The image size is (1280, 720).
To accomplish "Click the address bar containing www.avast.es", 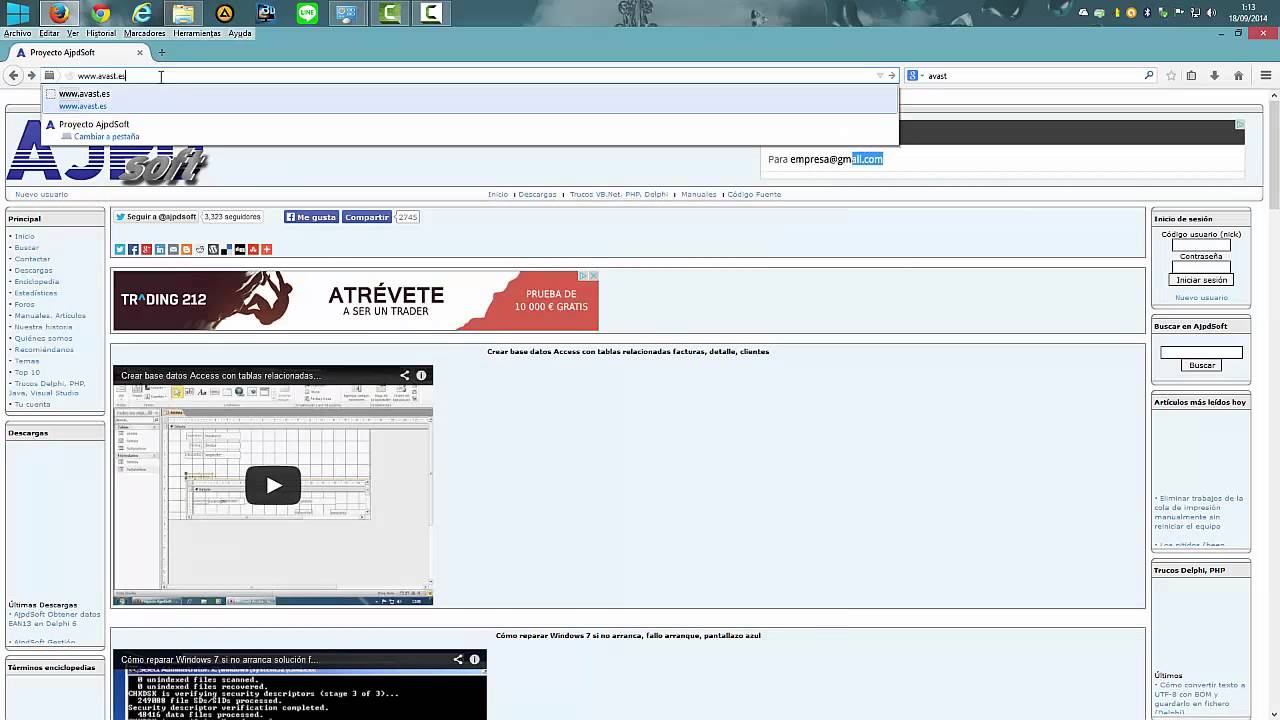I will click(x=470, y=75).
